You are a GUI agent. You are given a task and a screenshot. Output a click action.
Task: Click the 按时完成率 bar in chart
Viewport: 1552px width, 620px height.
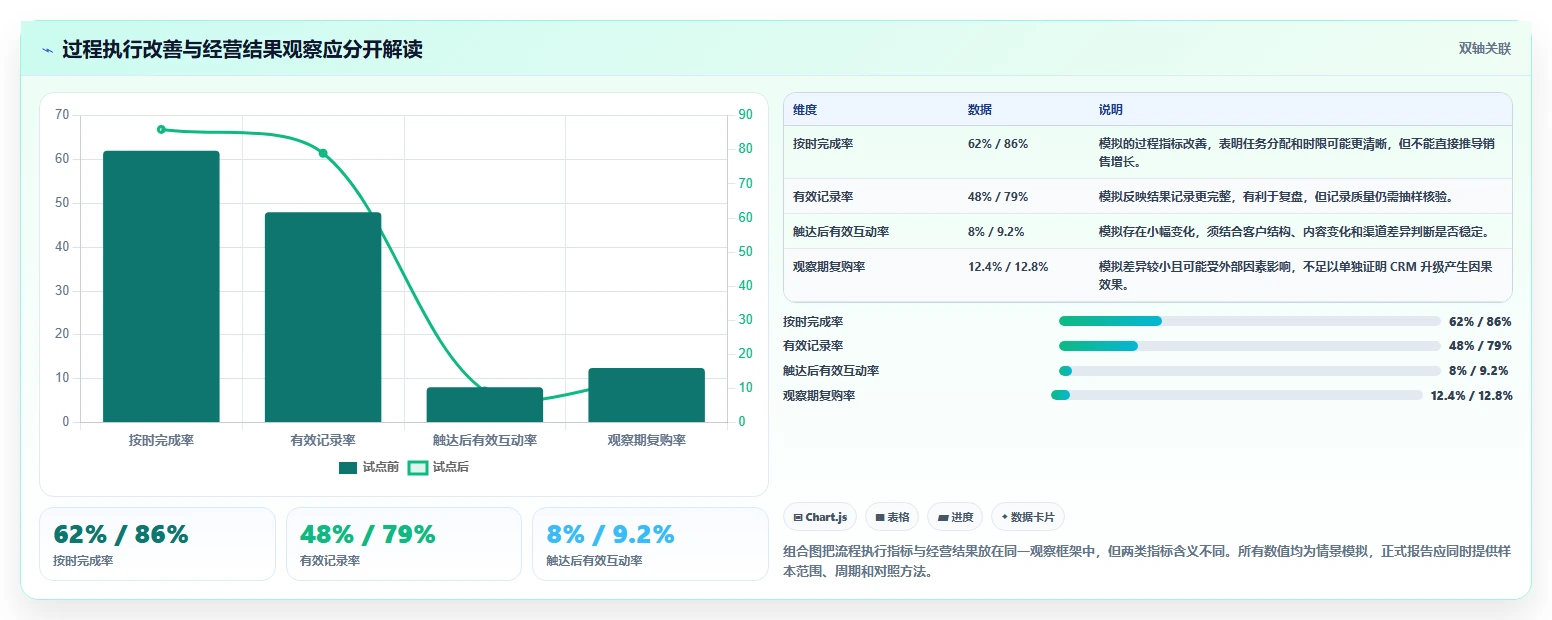[161, 287]
